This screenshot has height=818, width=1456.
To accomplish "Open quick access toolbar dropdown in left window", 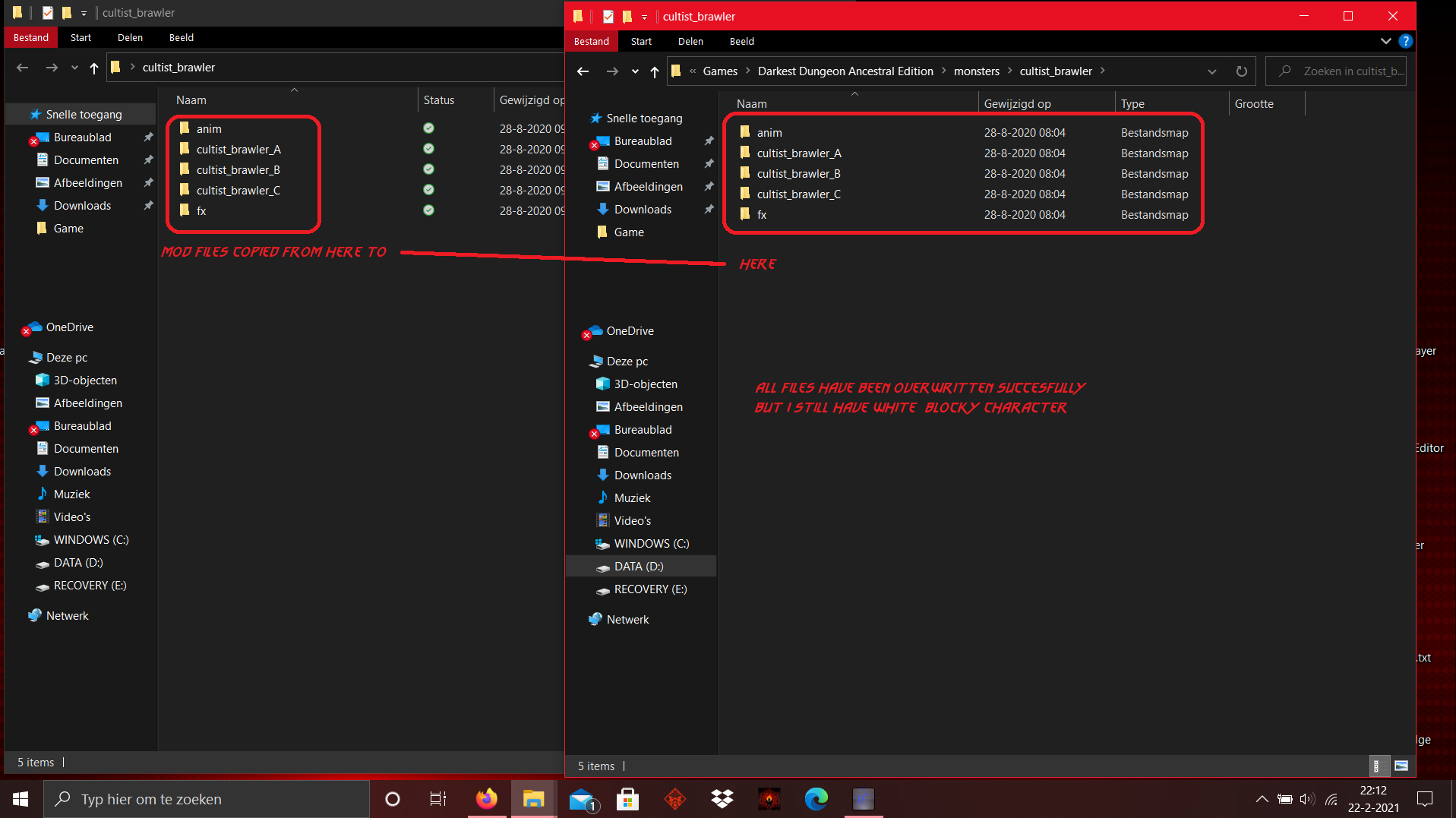I will pos(84,13).
